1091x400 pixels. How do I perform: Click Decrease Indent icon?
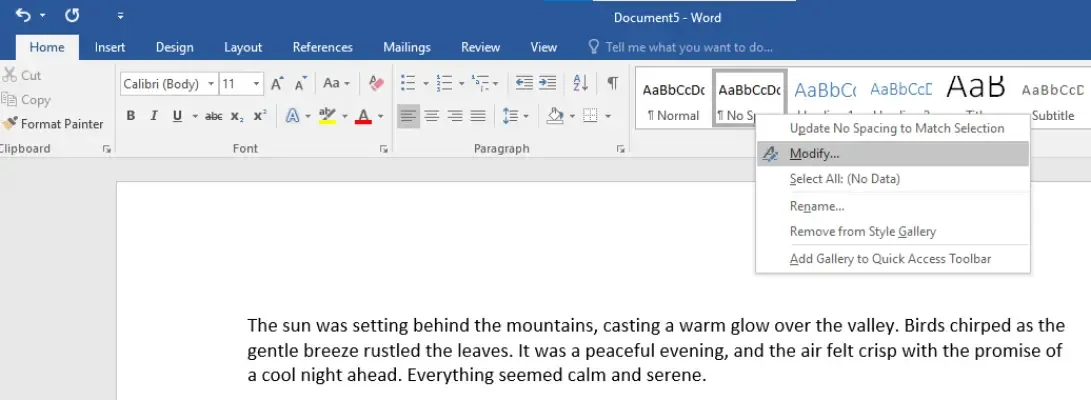(x=524, y=83)
